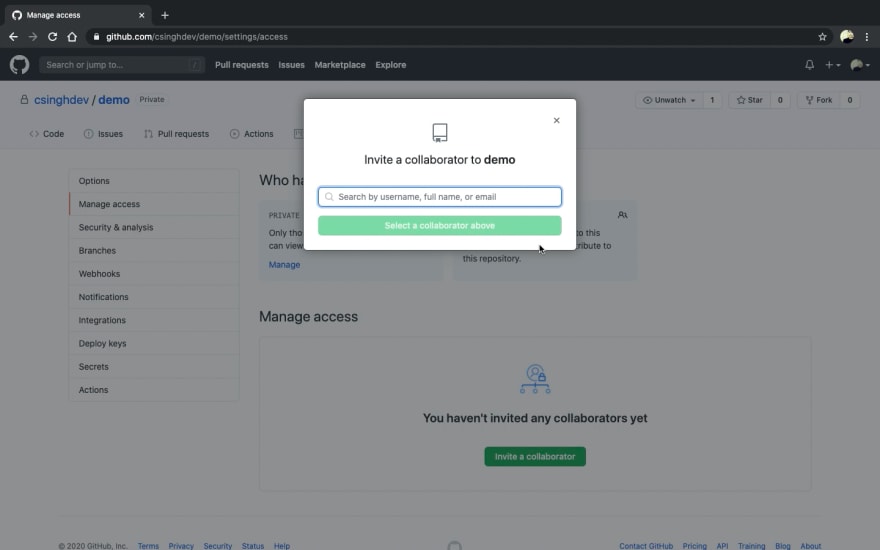The width and height of the screenshot is (880, 550).
Task: Click the Manage link in Private card
Action: point(284,264)
